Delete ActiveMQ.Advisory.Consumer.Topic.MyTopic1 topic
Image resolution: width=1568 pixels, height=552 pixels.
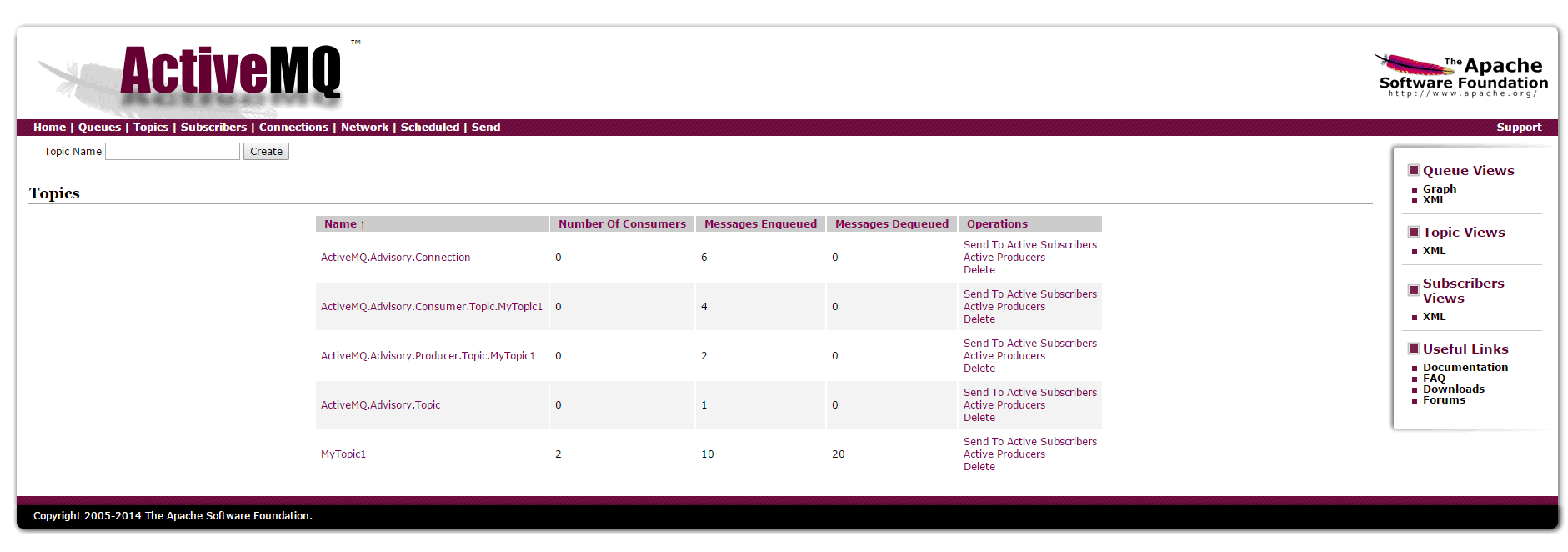(x=979, y=319)
